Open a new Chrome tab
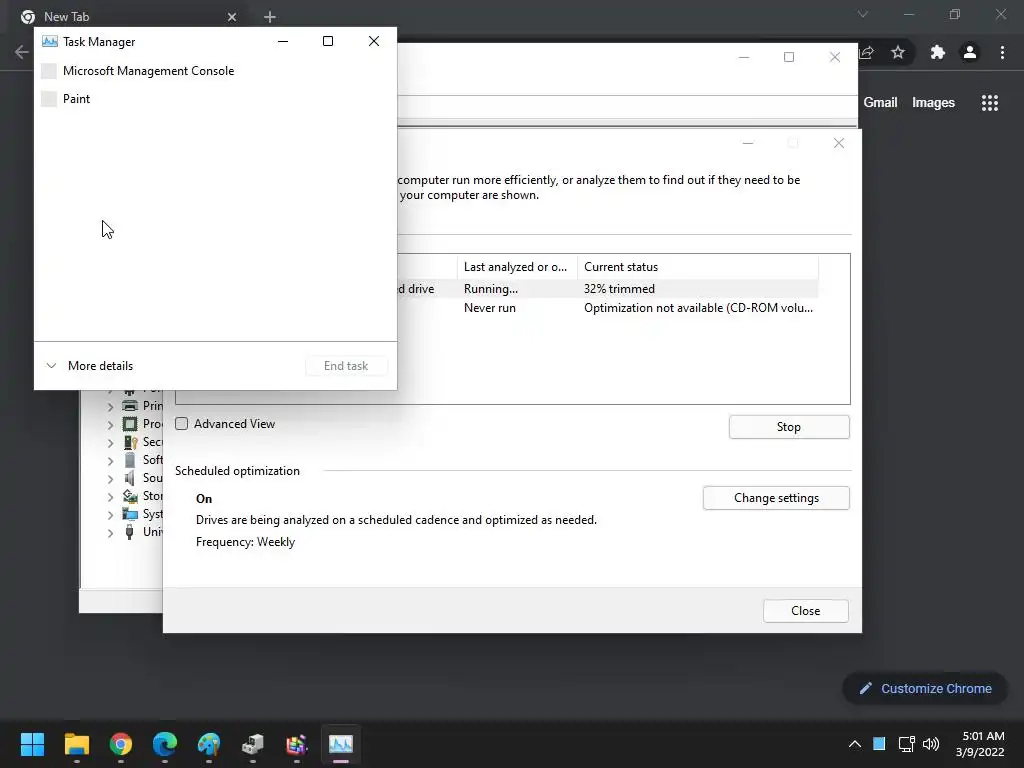The width and height of the screenshot is (1024, 768). pyautogui.click(x=270, y=17)
